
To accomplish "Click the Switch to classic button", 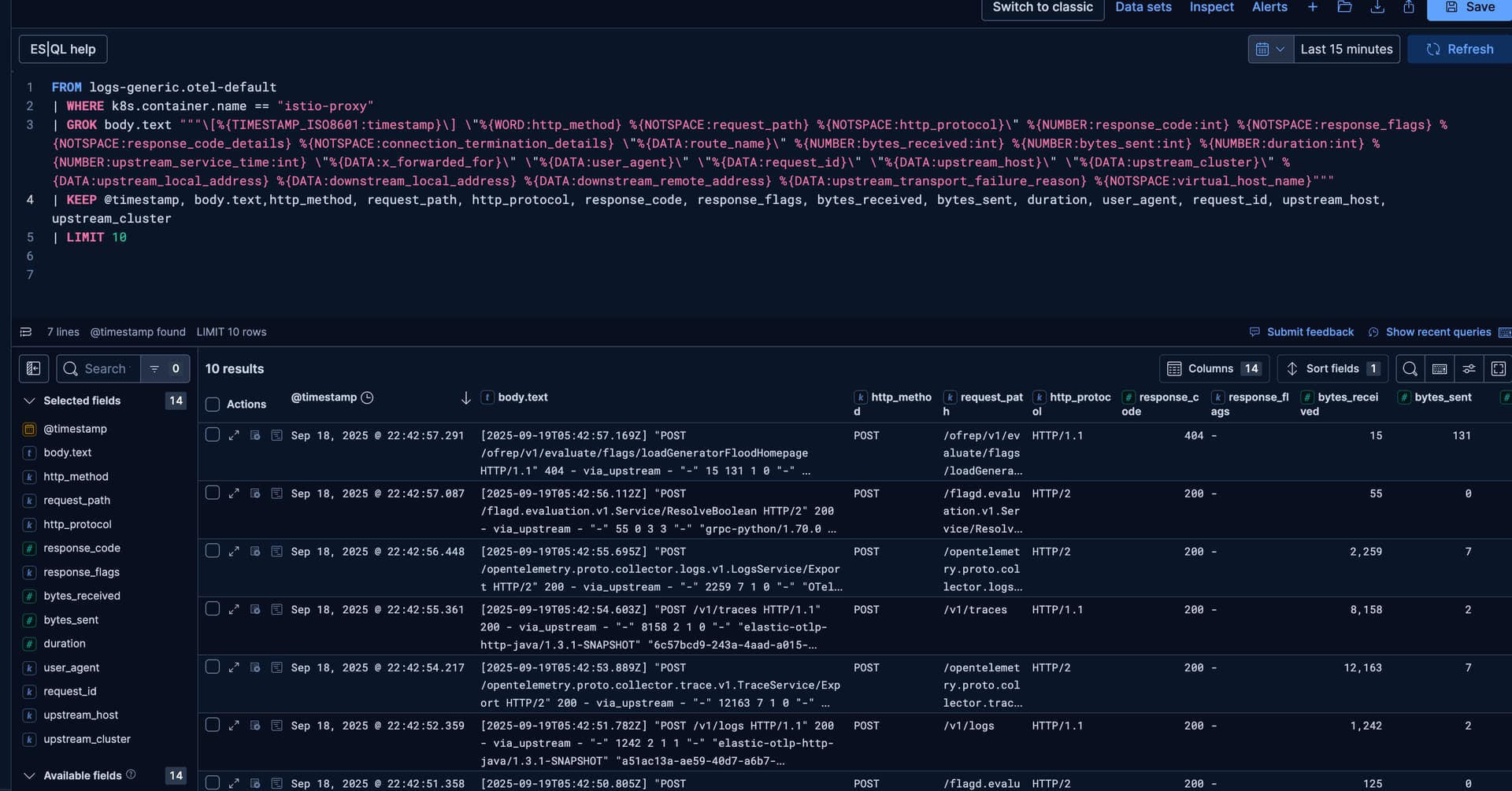I will (x=1043, y=8).
